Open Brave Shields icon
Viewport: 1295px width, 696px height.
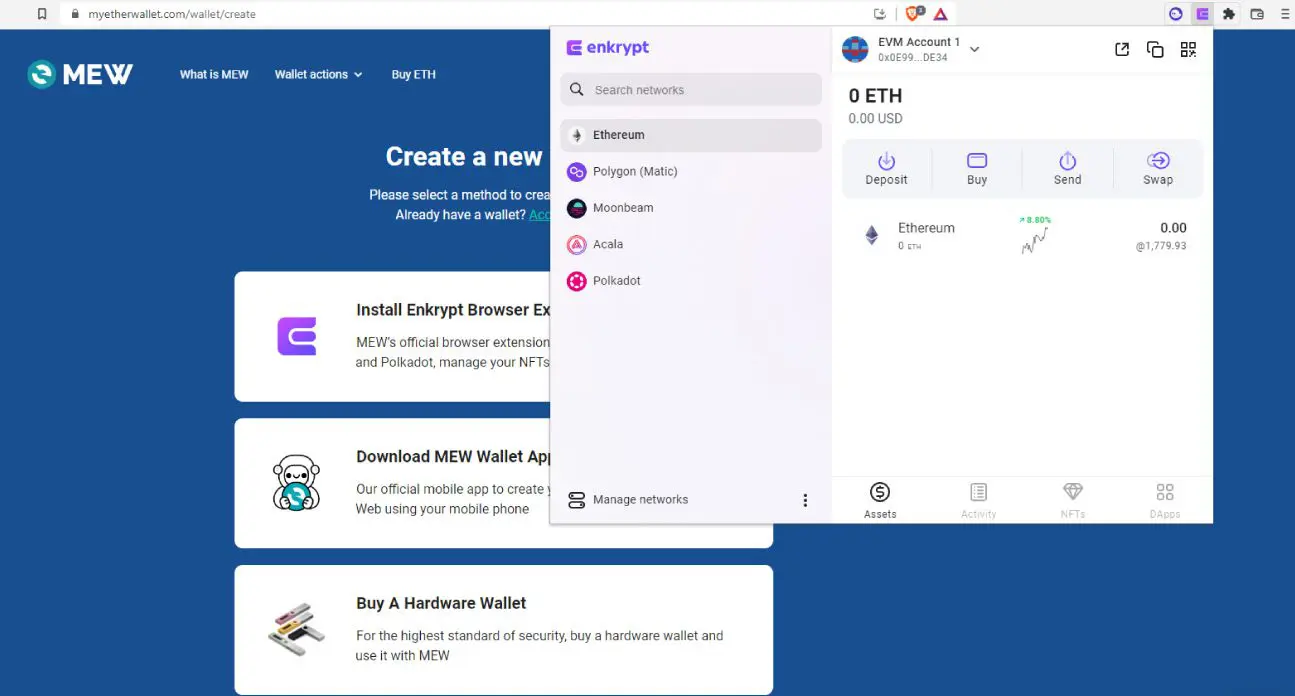tap(913, 14)
